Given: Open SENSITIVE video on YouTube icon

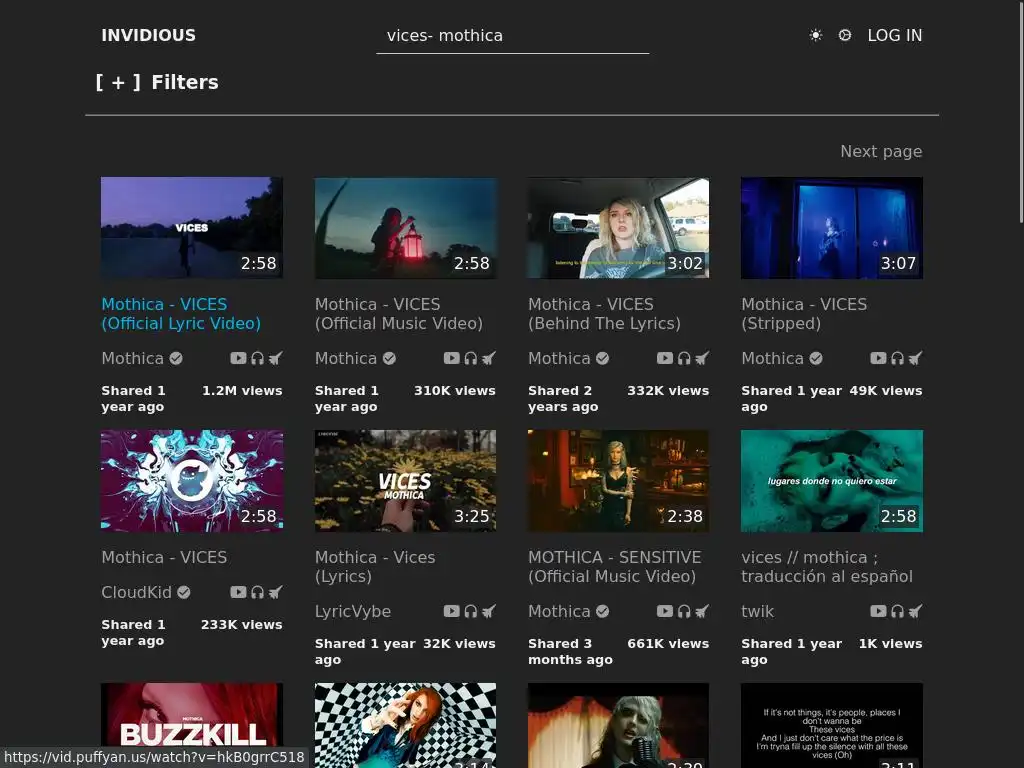Looking at the screenshot, I should tap(665, 611).
